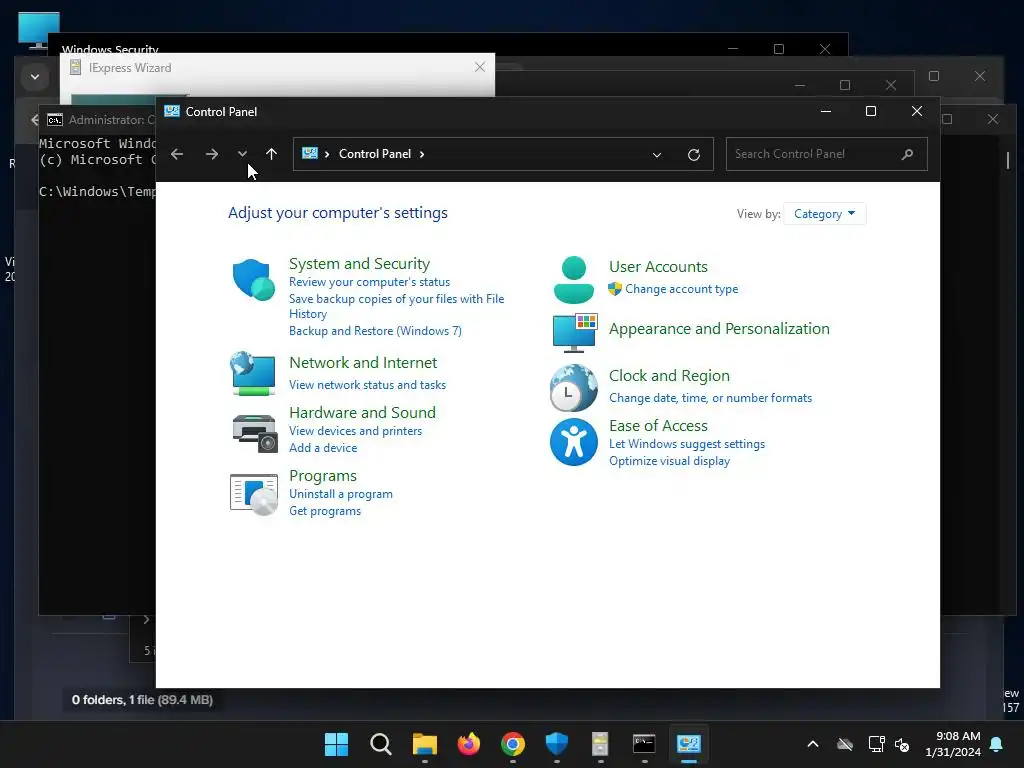Expand the root chevron before Control Panel breadcrumb
The image size is (1024, 768).
pos(327,154)
